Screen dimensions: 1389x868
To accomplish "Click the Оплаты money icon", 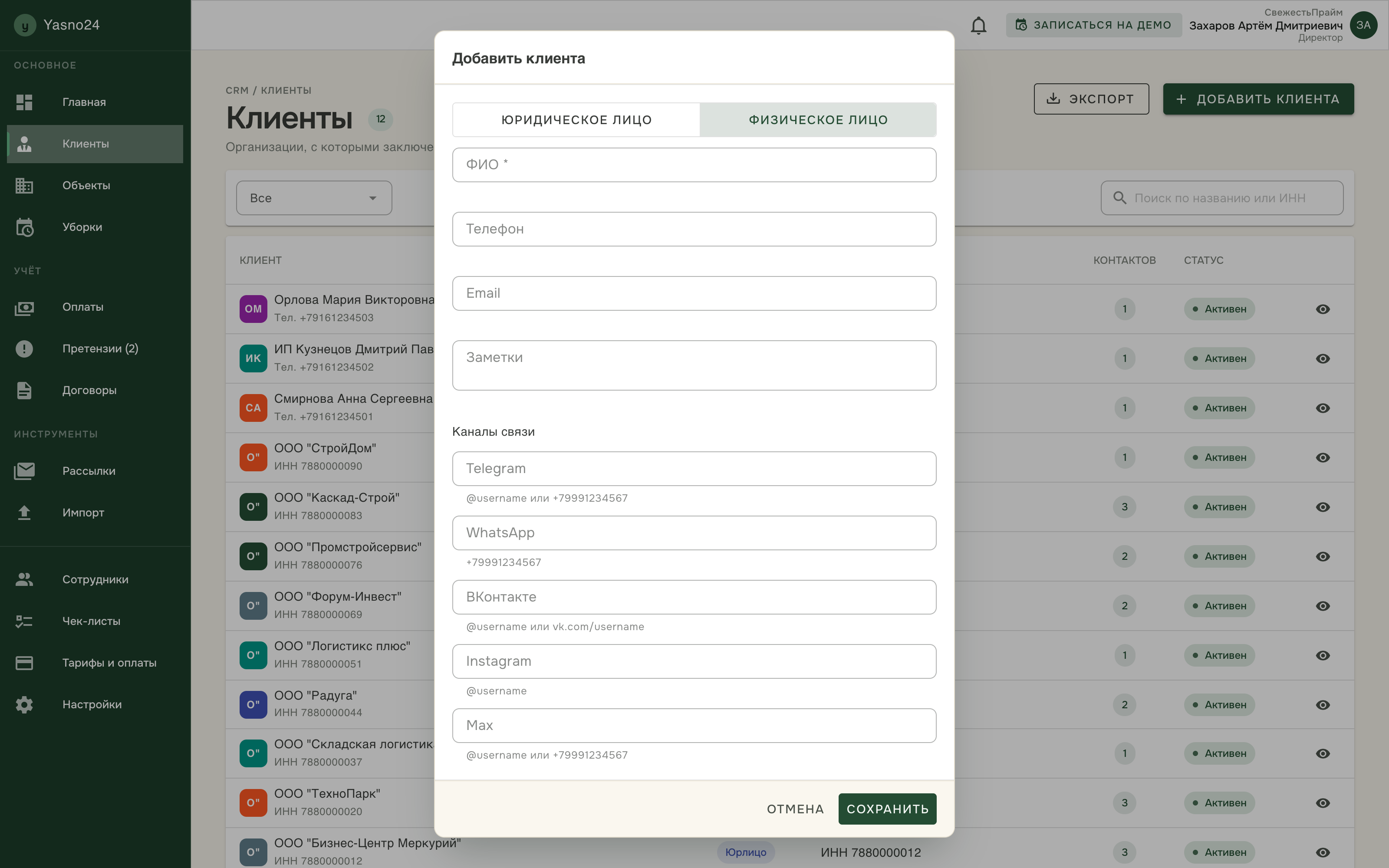I will [24, 308].
